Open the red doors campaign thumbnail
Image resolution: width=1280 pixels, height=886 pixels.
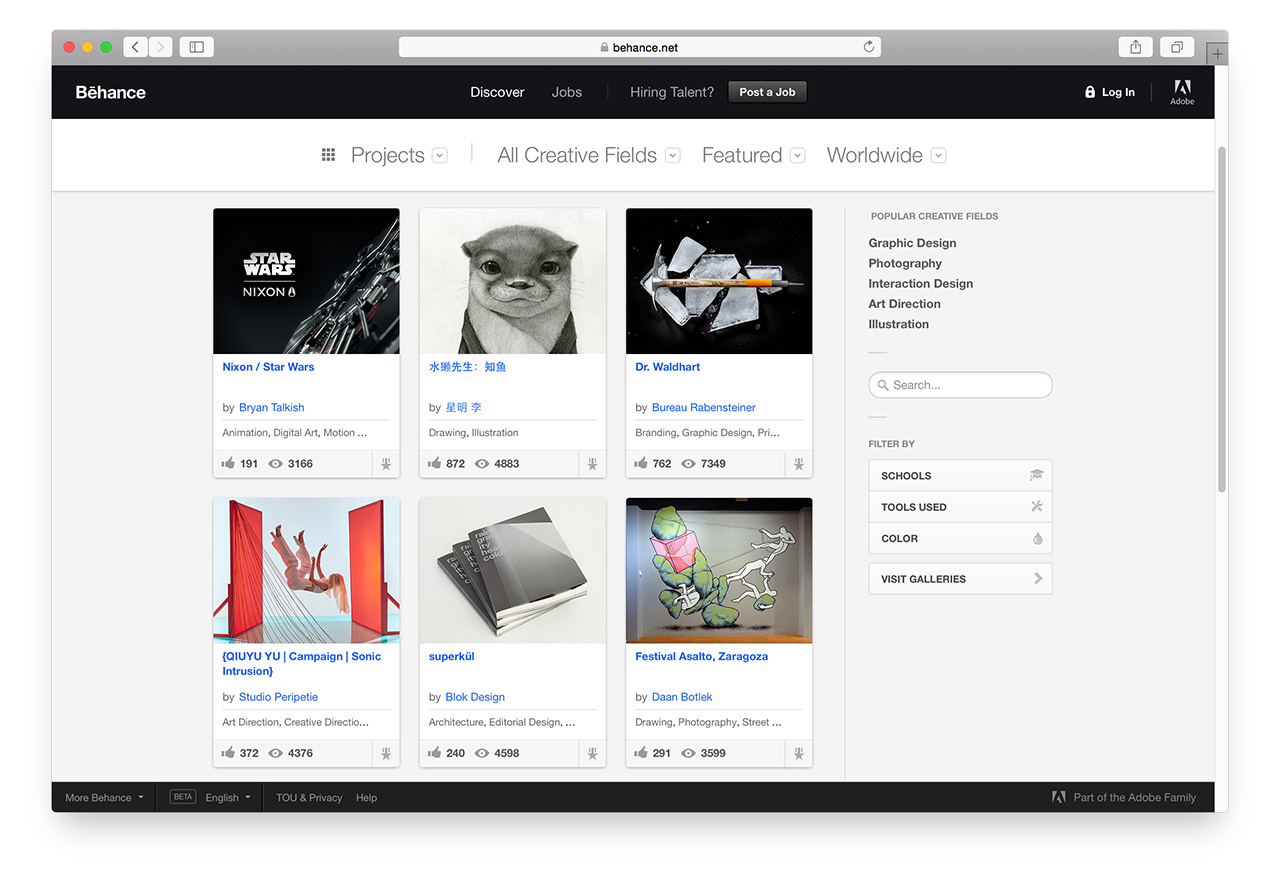click(306, 570)
